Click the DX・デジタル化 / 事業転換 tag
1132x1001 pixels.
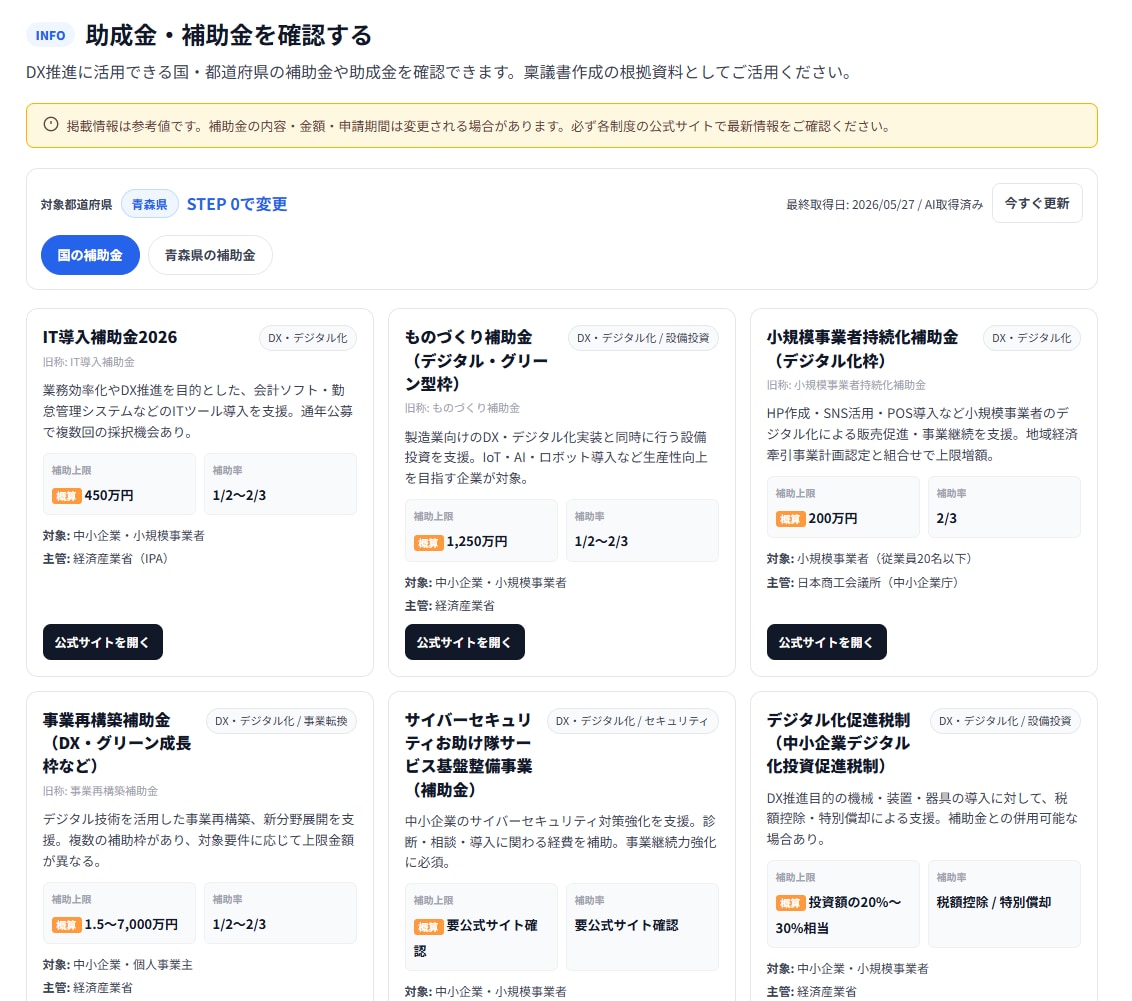(281, 721)
